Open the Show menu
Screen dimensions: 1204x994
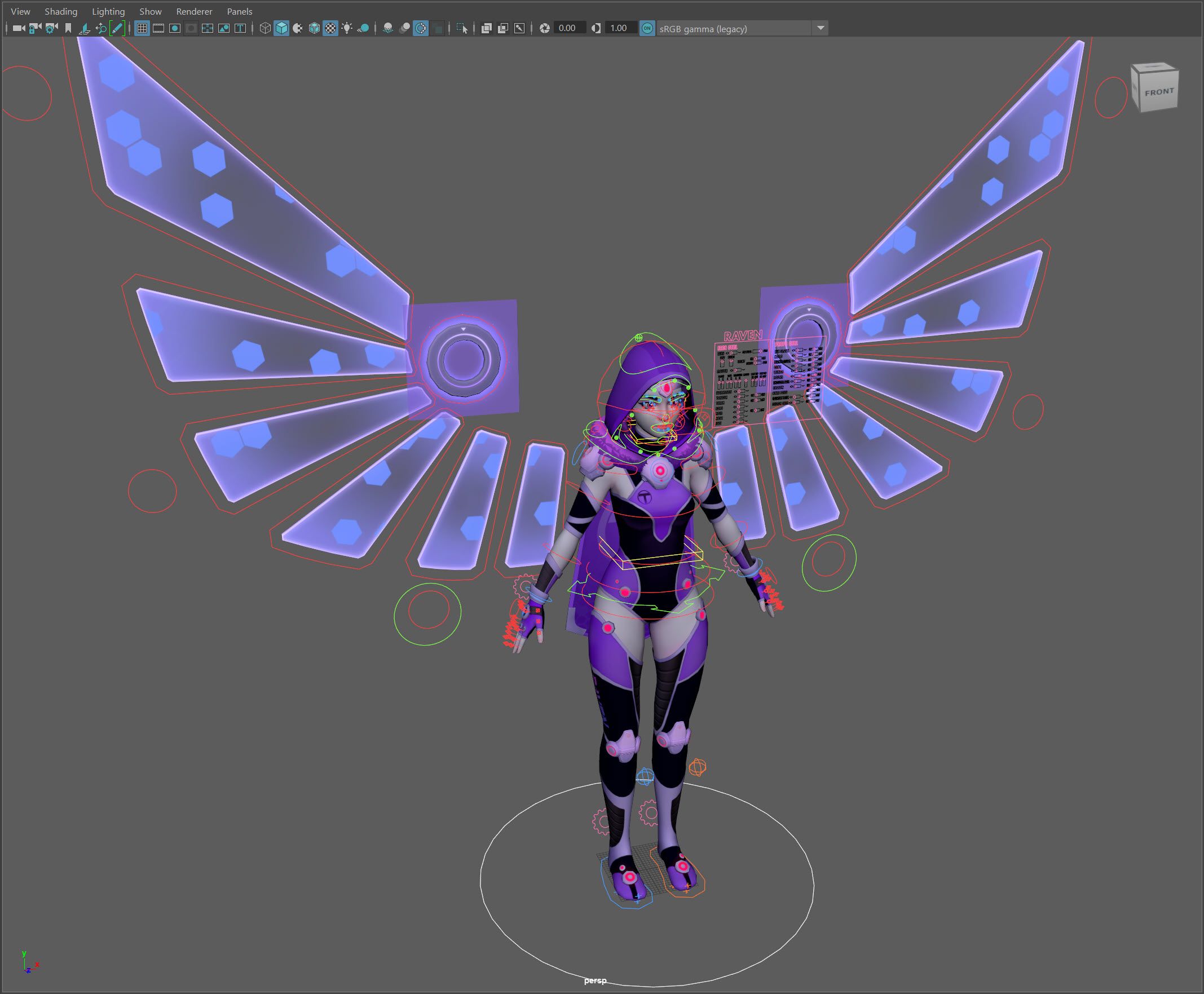pyautogui.click(x=151, y=11)
